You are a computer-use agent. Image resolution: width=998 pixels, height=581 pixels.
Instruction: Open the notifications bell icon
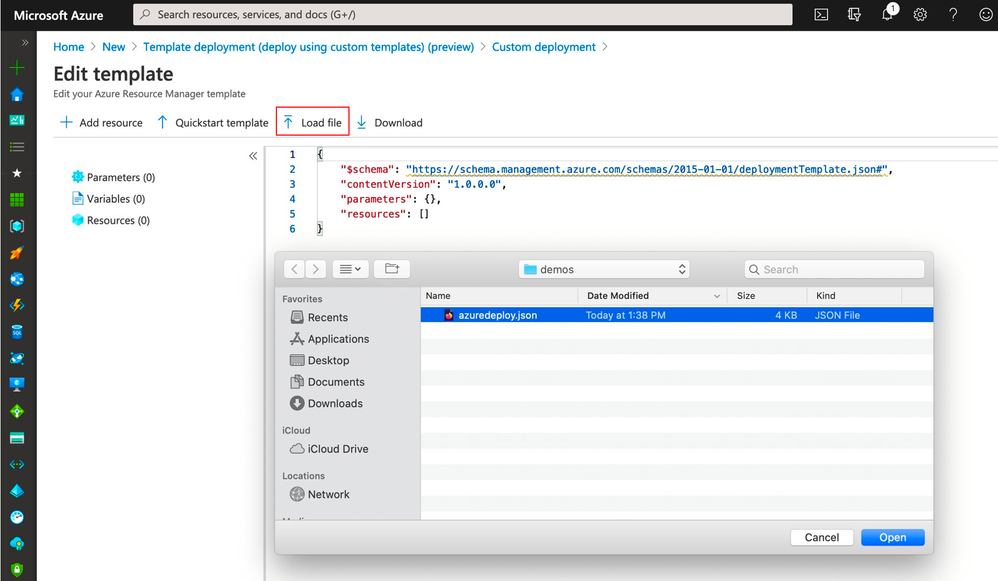887,14
